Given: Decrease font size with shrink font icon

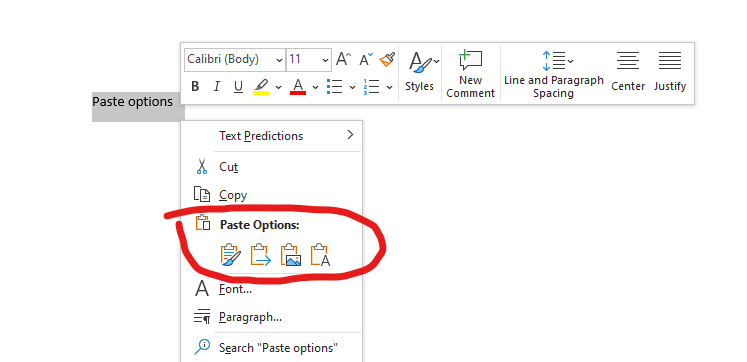Looking at the screenshot, I should click(366, 60).
